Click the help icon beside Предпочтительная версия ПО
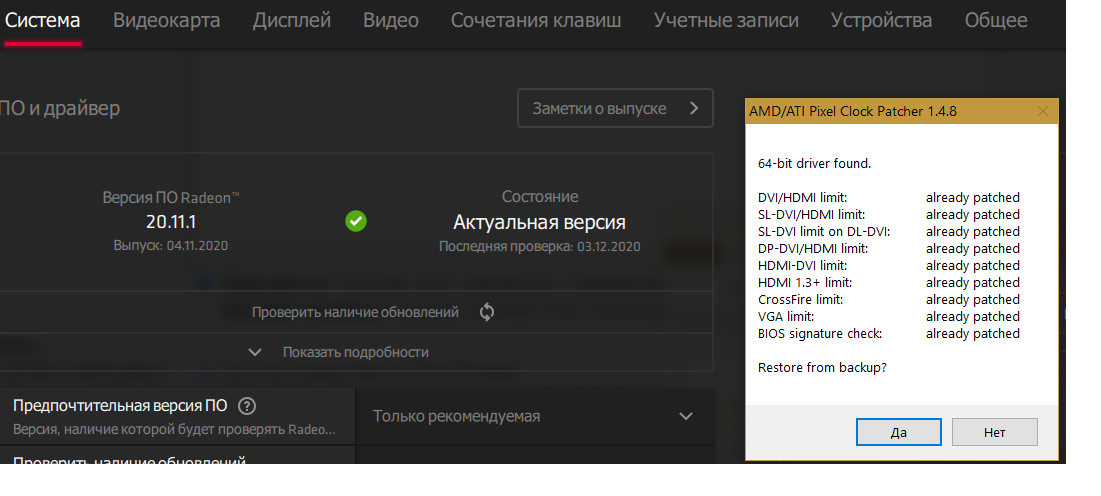 point(248,406)
